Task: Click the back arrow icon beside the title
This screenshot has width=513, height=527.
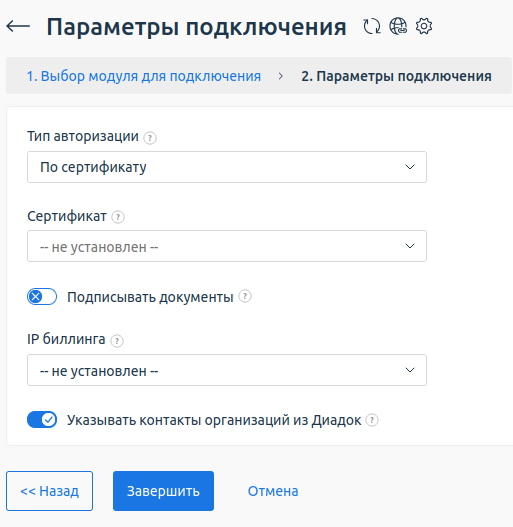Action: (x=18, y=26)
